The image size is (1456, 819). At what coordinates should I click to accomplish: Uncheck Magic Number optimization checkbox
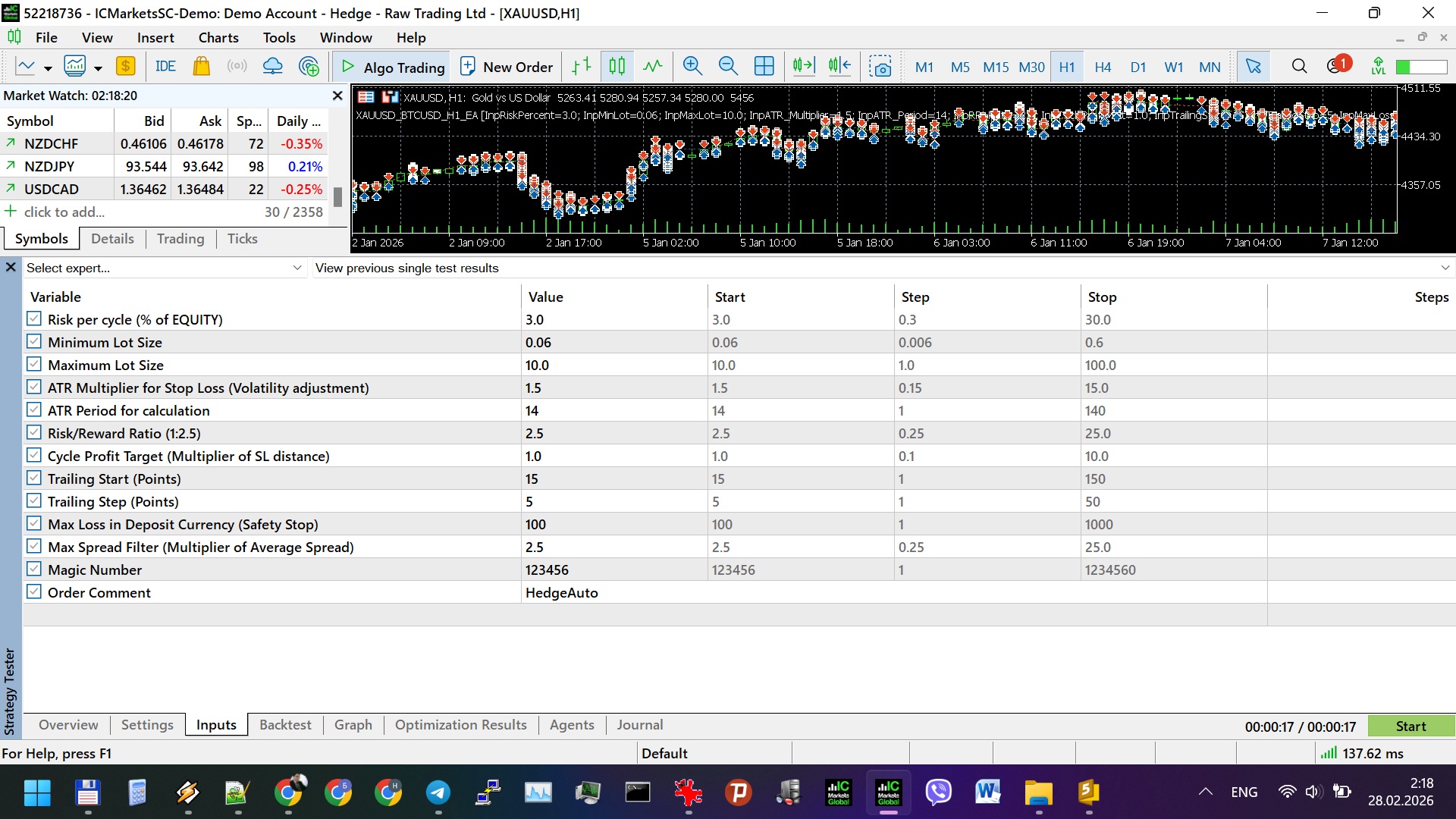[x=34, y=569]
